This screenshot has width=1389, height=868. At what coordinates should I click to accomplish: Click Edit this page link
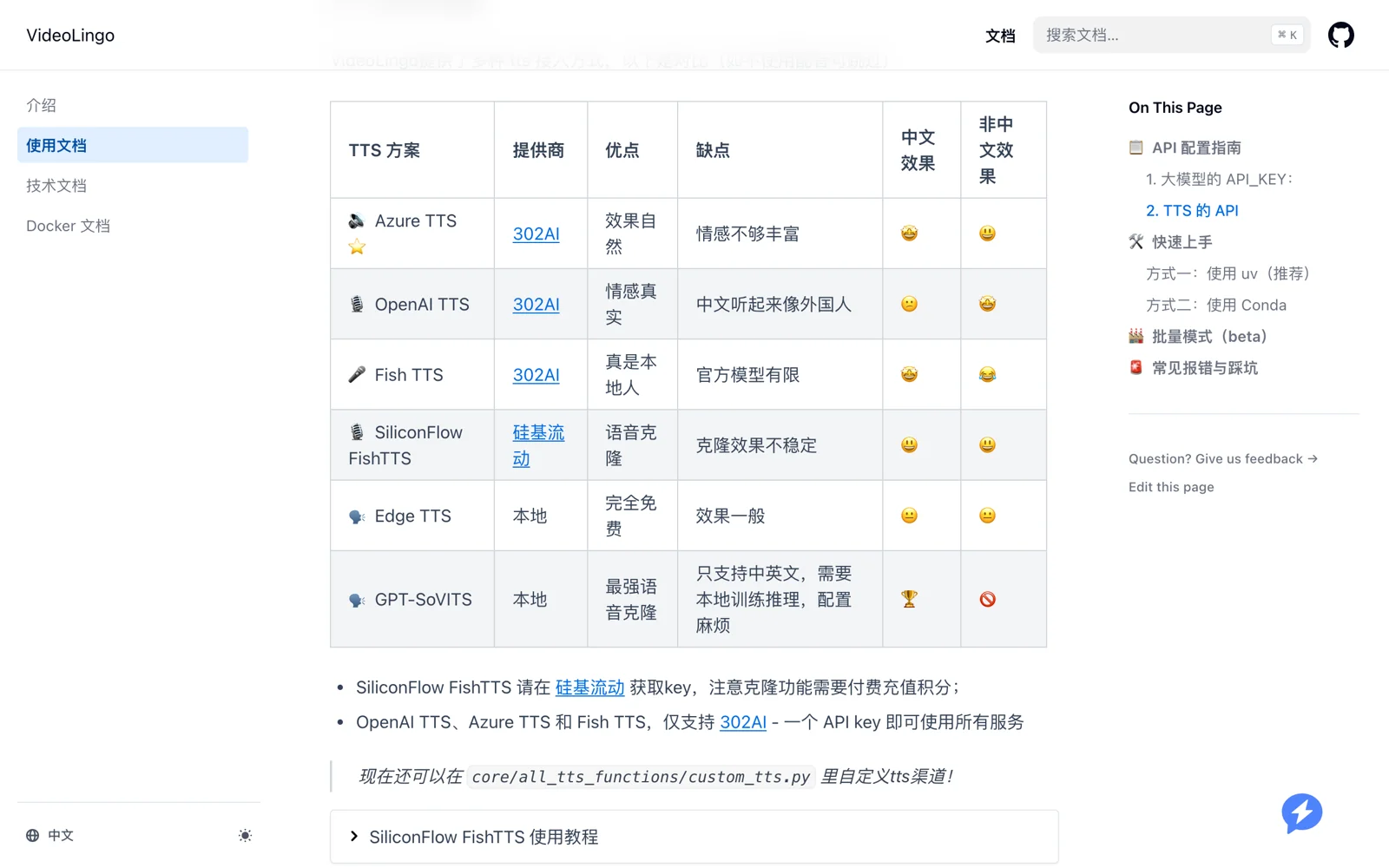pyautogui.click(x=1171, y=487)
